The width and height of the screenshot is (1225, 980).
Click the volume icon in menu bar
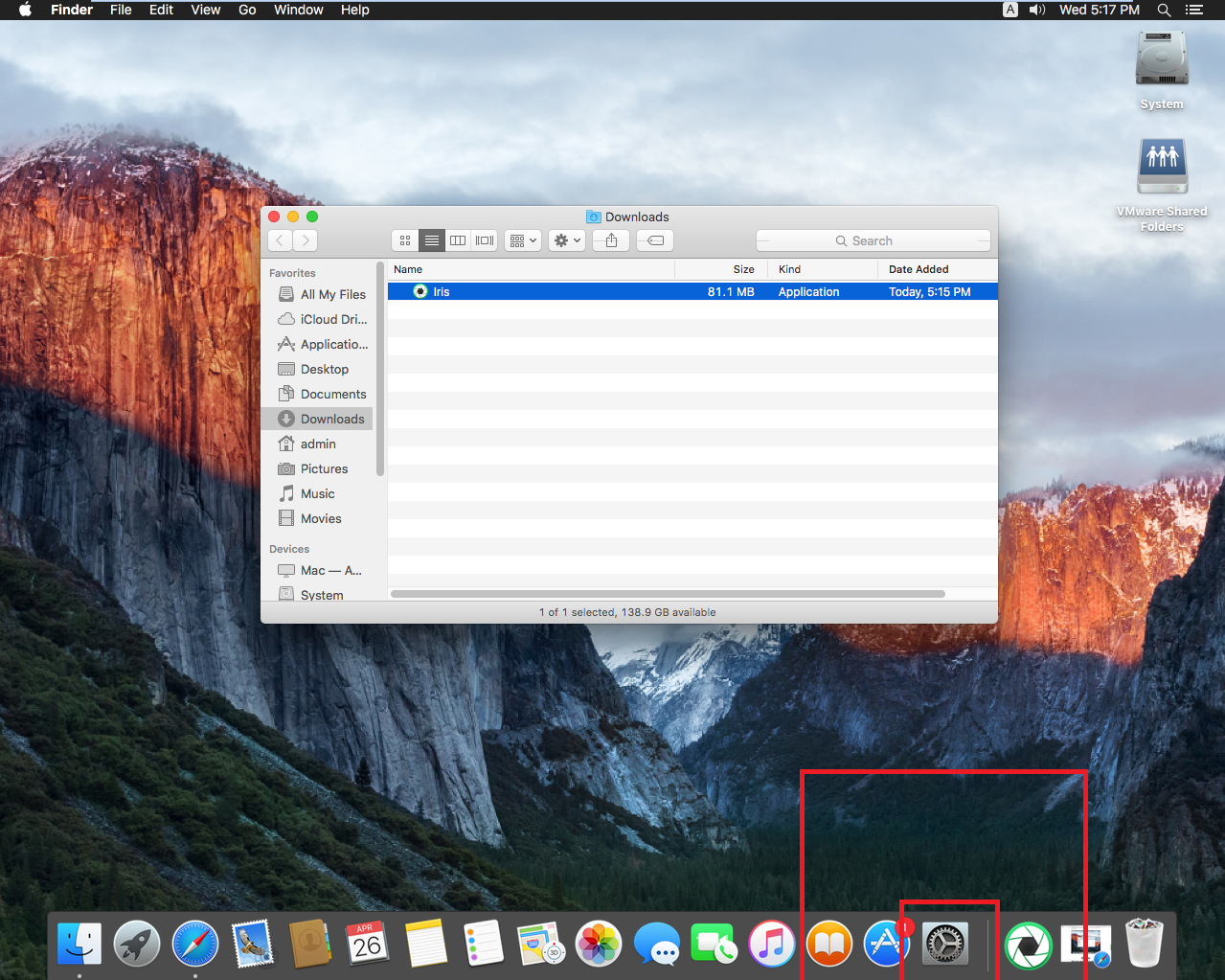coord(1037,10)
